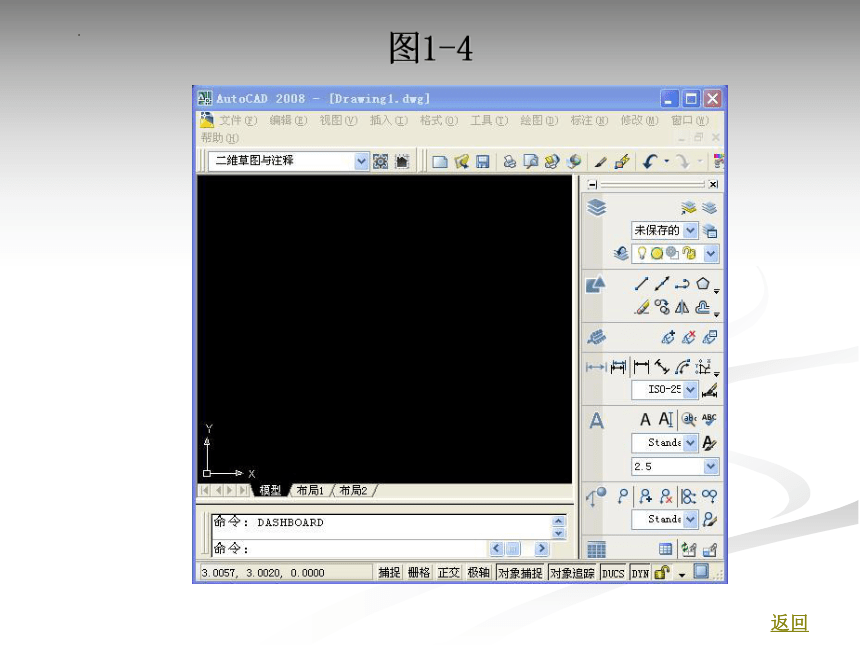Viewport: 860px width, 645px height.
Task: Click the 返回 link
Action: [790, 623]
